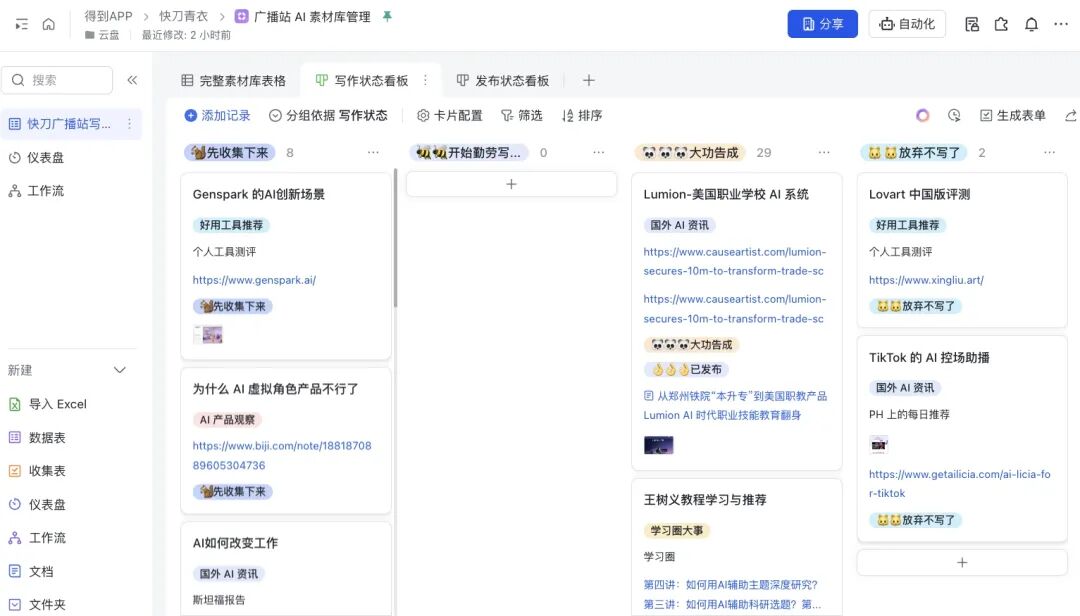This screenshot has width=1080, height=616.
Task: Open more options for 快刀广播站写 table
Action: (x=129, y=123)
